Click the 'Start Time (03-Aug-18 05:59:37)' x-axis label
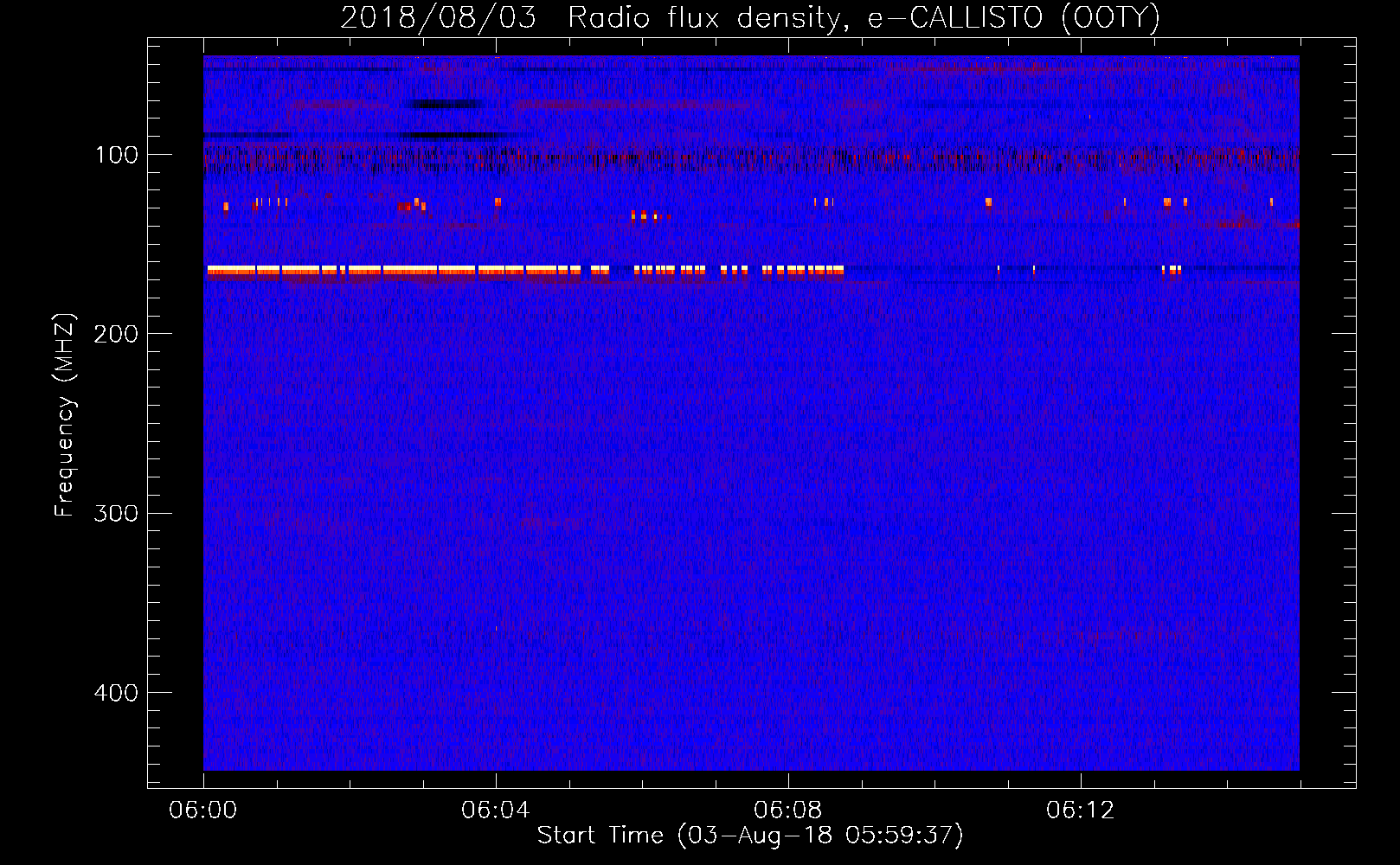Image resolution: width=1400 pixels, height=865 pixels. click(750, 836)
